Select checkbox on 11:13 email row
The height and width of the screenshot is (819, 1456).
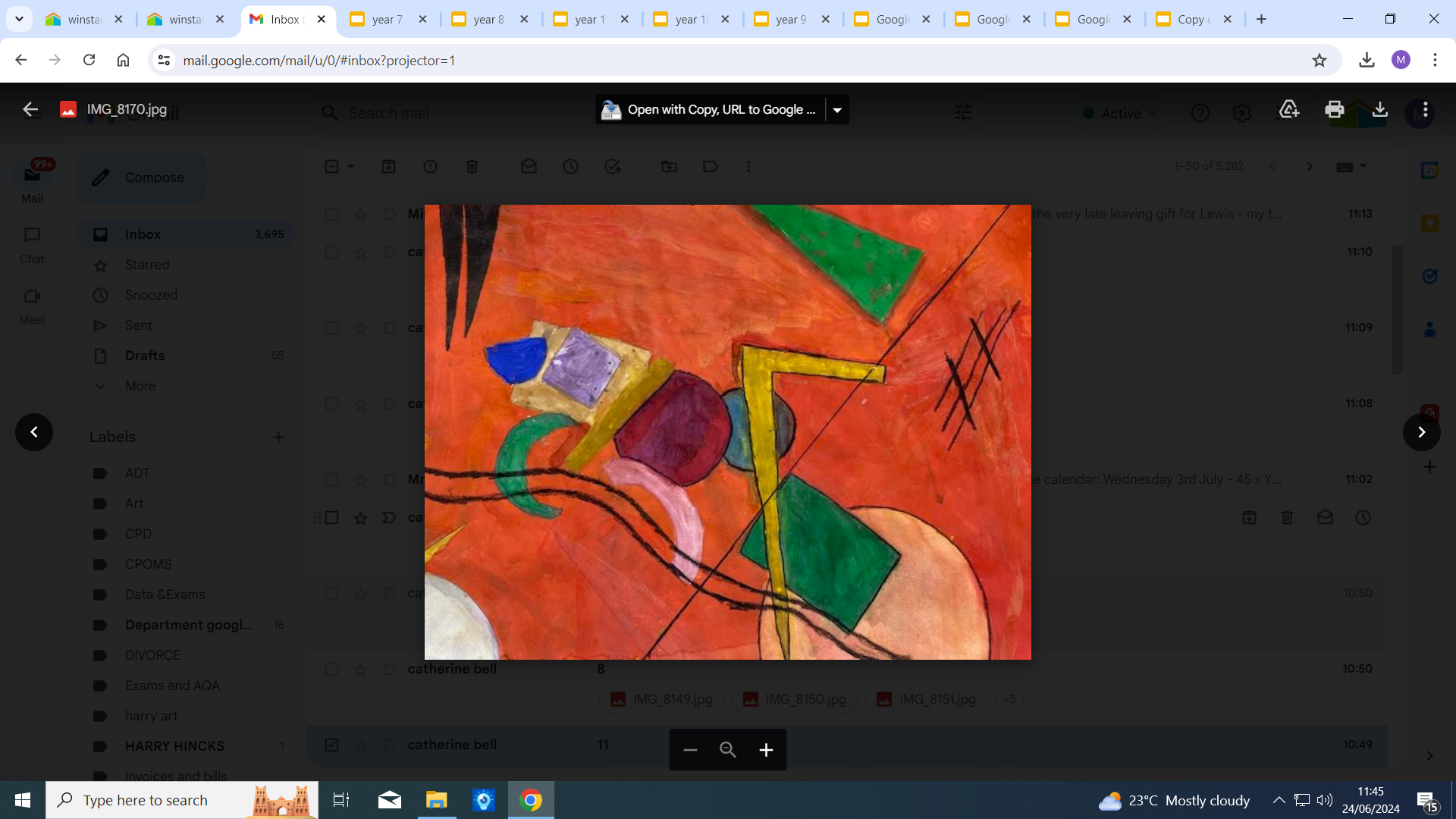point(331,214)
